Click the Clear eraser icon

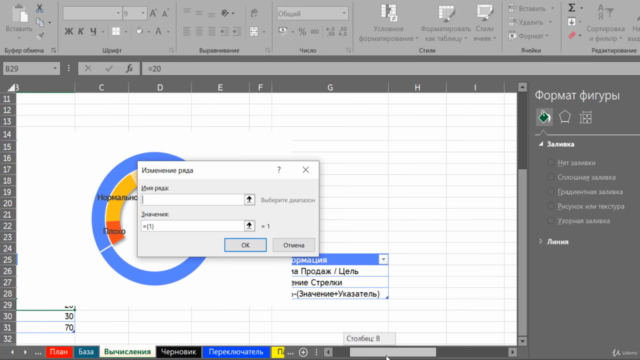point(572,36)
